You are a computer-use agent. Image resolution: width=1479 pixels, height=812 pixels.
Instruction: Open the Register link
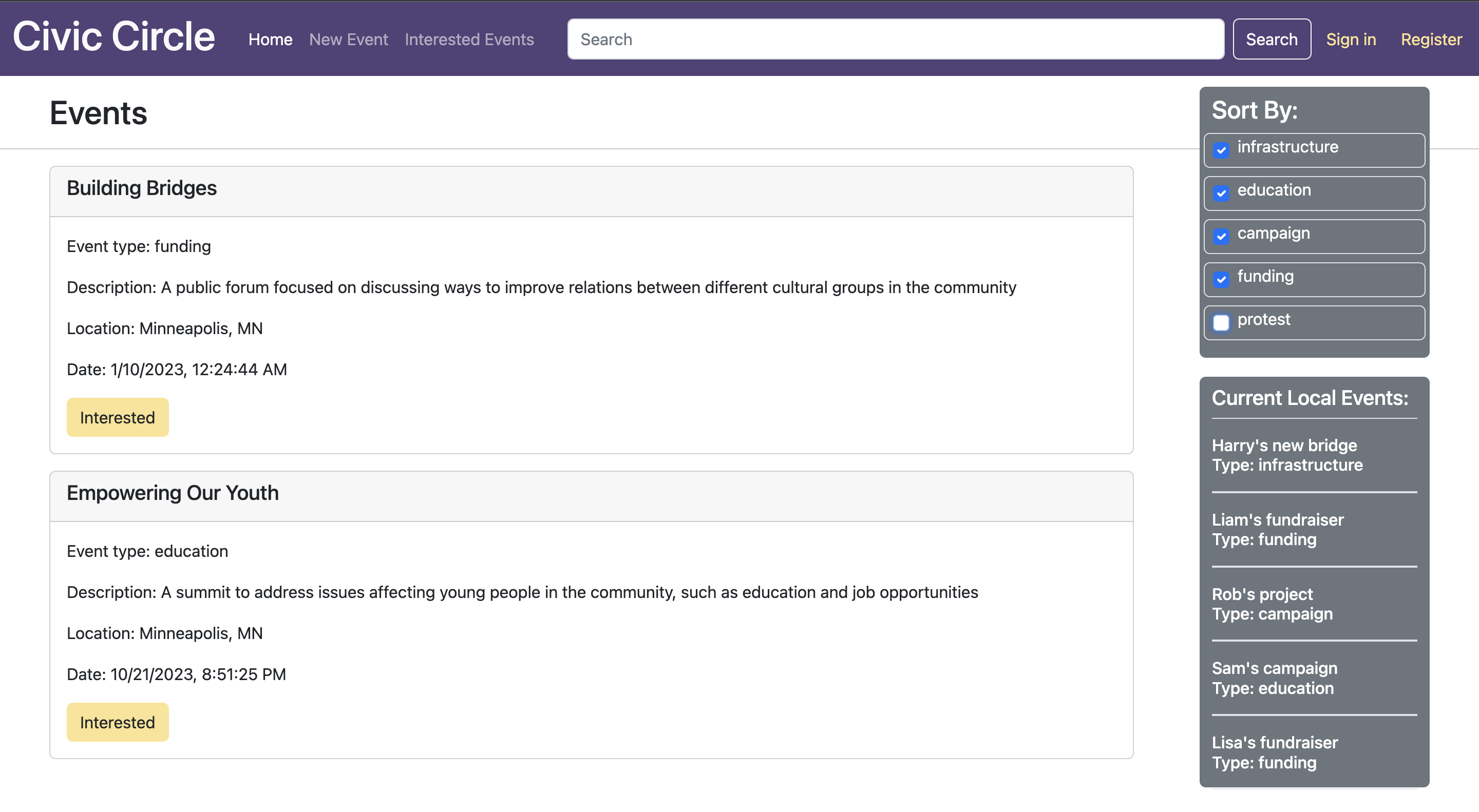tap(1431, 39)
